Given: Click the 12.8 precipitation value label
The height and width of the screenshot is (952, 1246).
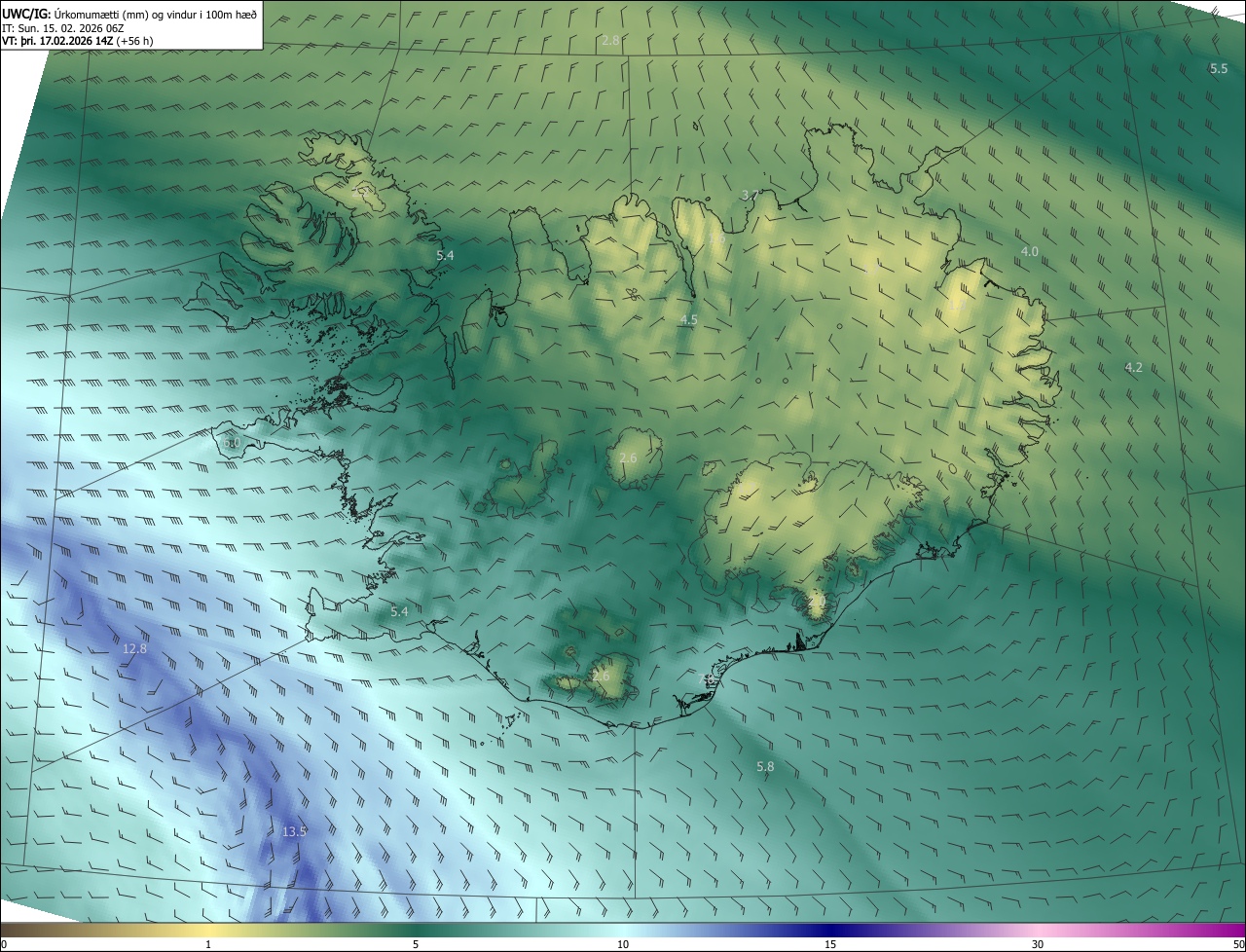Looking at the screenshot, I should coord(134,649).
